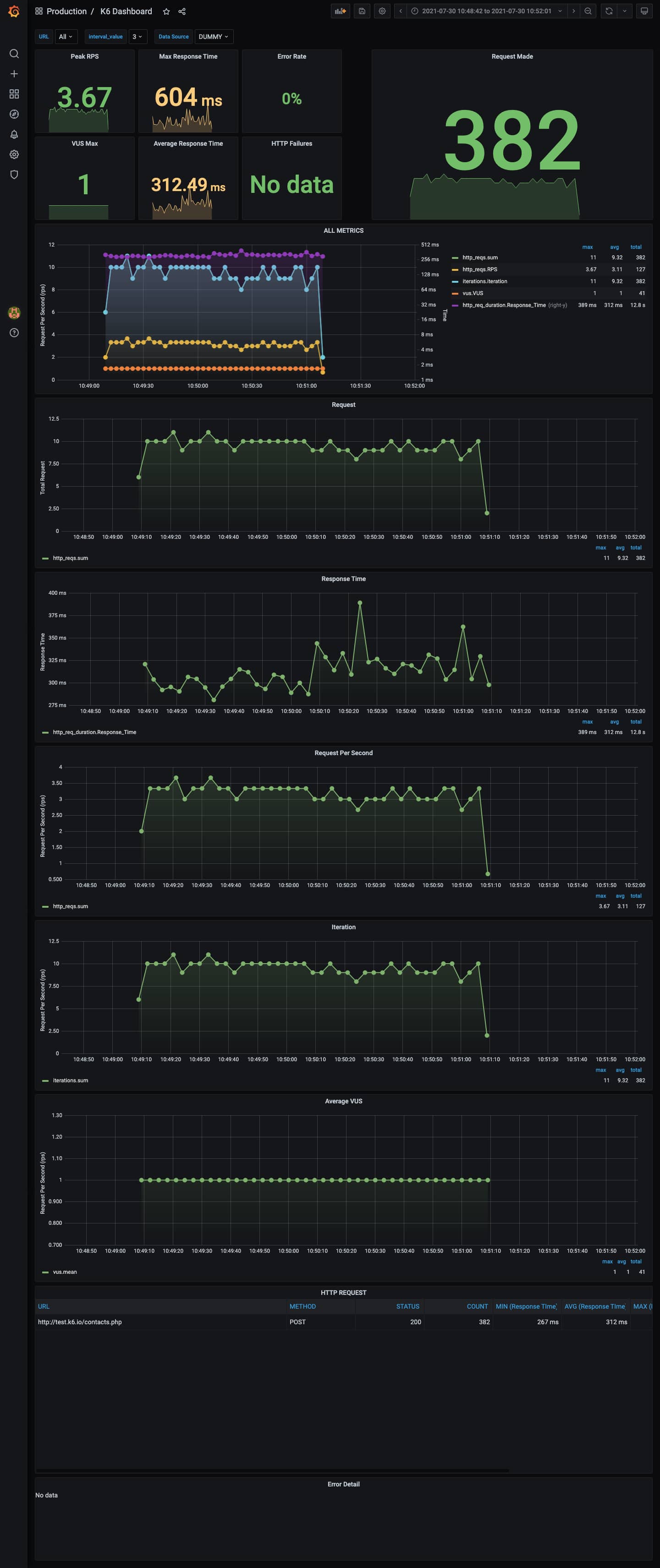Open the sidebar Server Admin shield icon
The width and height of the screenshot is (660, 1568).
14,174
